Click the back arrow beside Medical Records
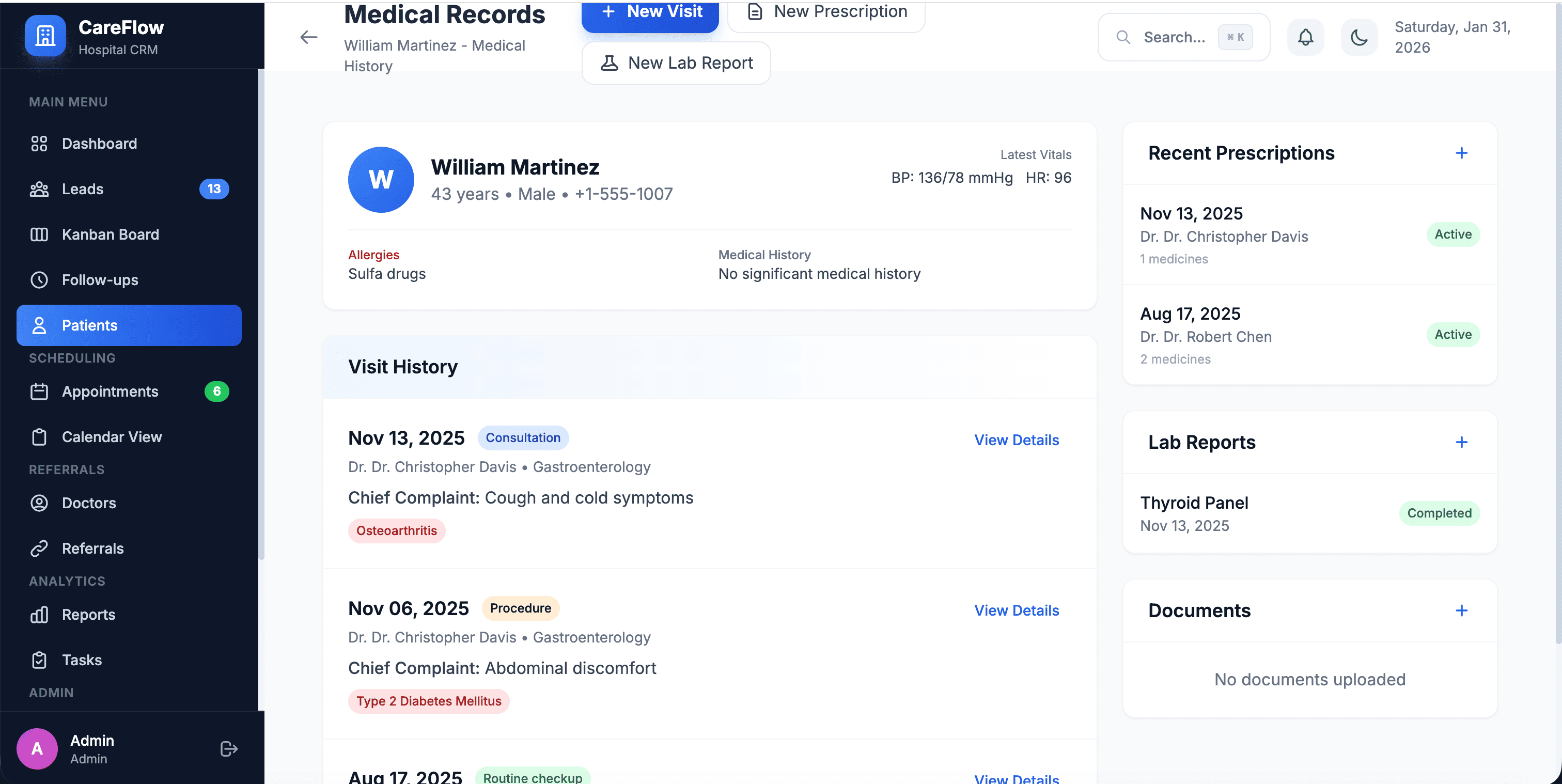1562x784 pixels. [x=309, y=38]
